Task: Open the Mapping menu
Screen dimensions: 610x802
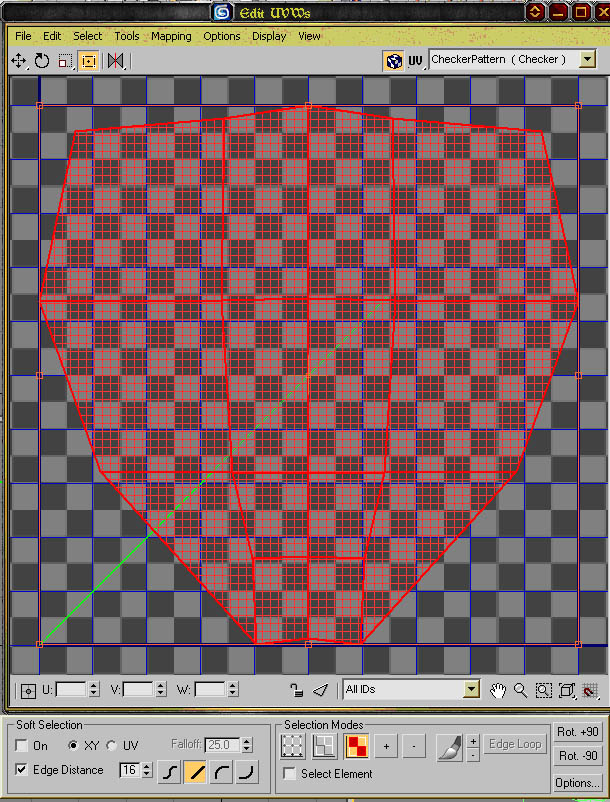Action: point(171,36)
